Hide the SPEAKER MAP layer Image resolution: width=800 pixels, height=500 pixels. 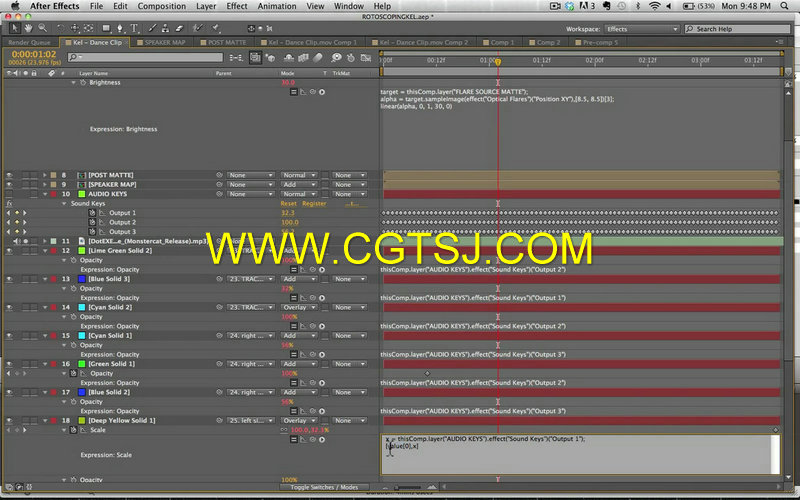point(9,185)
